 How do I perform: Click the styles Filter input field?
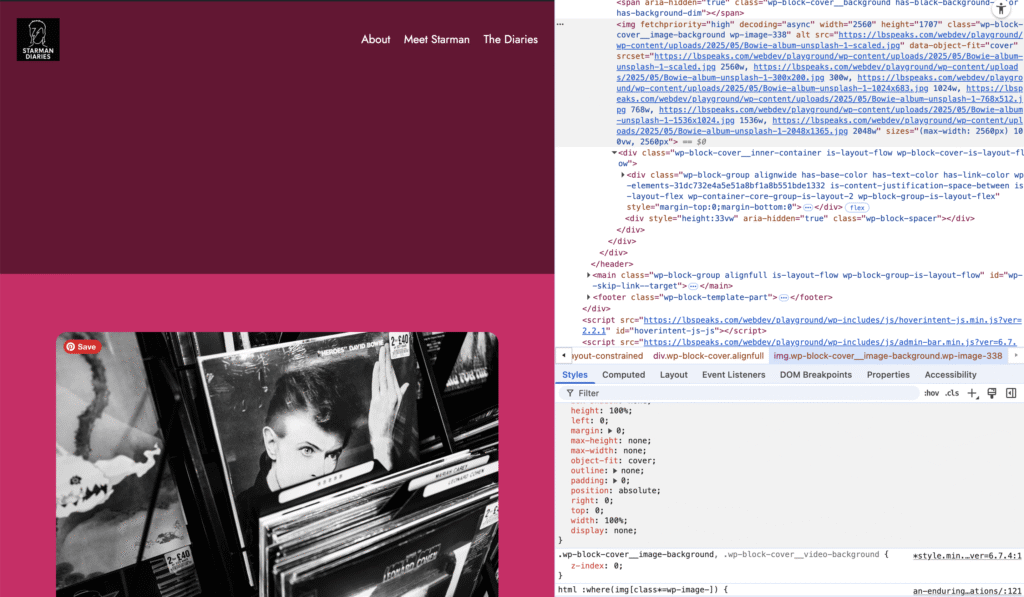[740, 393]
